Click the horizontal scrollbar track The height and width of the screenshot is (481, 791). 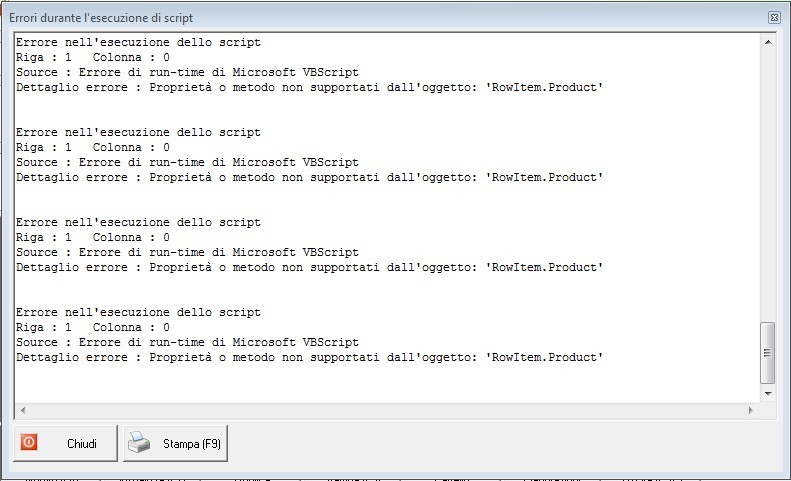point(386,410)
